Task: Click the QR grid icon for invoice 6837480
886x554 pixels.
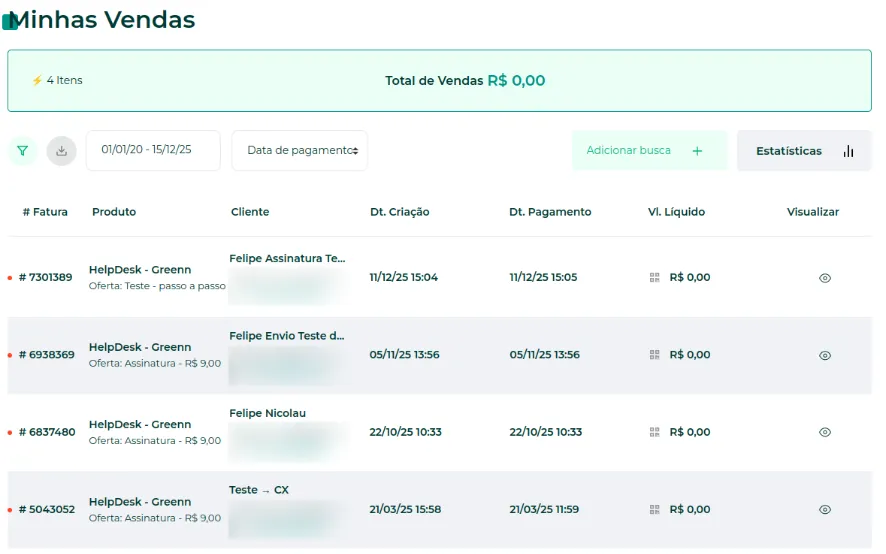Action: point(654,432)
